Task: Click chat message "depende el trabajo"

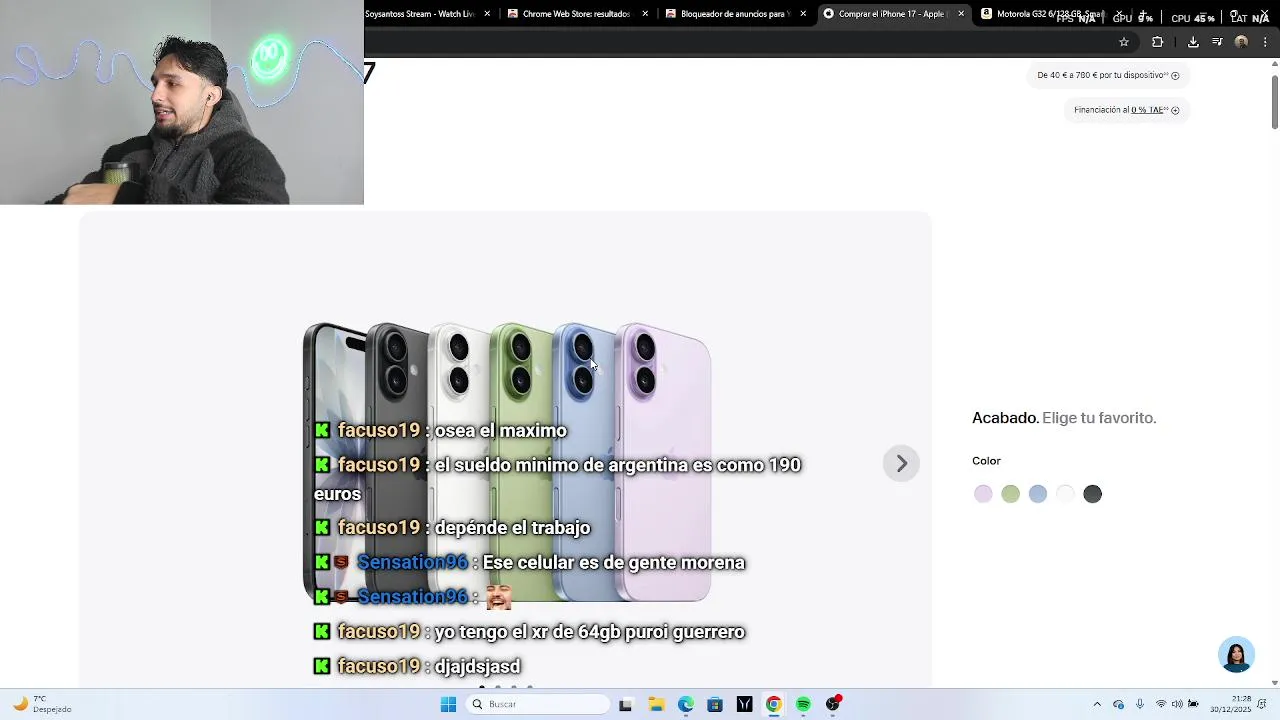Action: (512, 527)
